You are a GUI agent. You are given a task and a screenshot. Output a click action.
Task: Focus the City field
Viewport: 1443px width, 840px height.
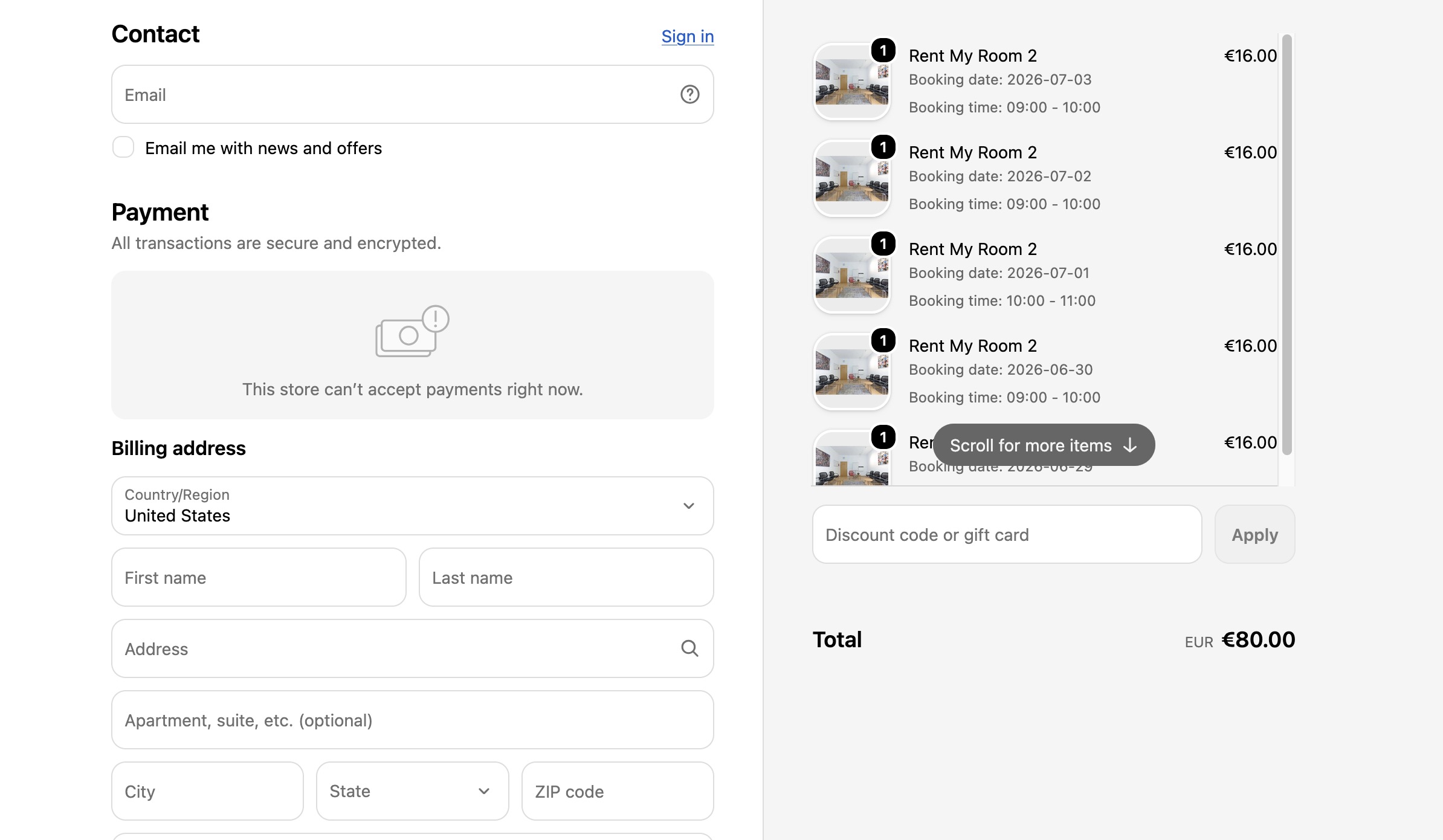click(x=207, y=791)
